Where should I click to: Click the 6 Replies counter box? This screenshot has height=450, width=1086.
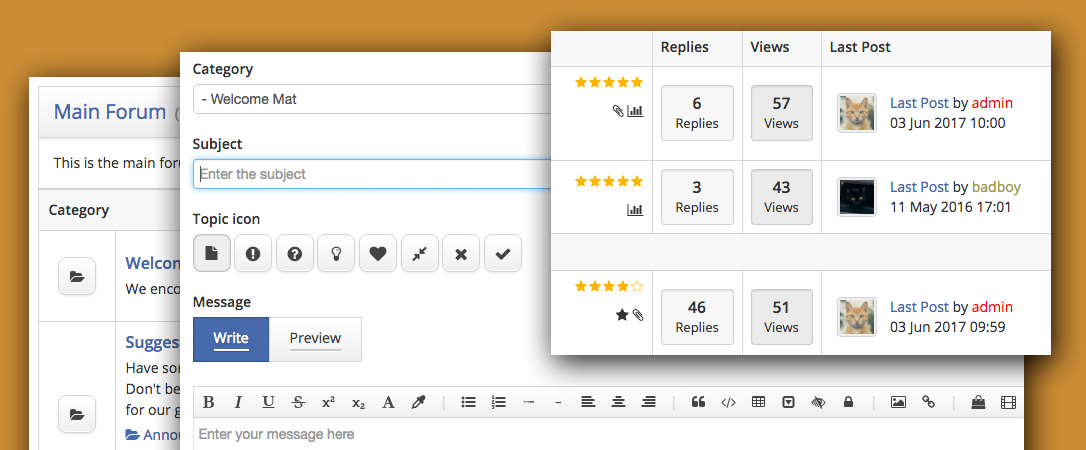click(x=697, y=113)
